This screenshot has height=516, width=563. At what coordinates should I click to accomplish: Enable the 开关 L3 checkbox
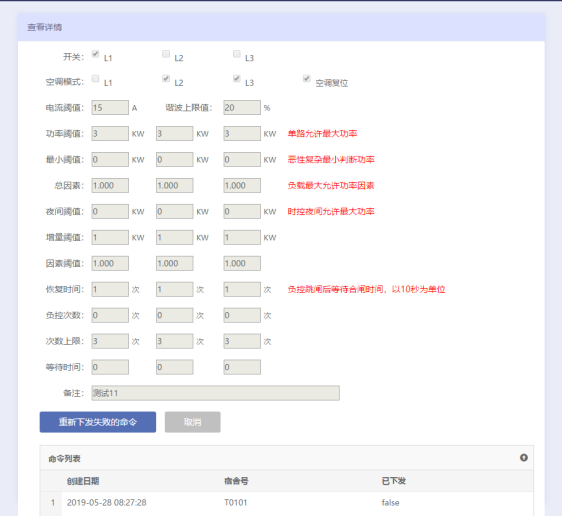[237, 54]
